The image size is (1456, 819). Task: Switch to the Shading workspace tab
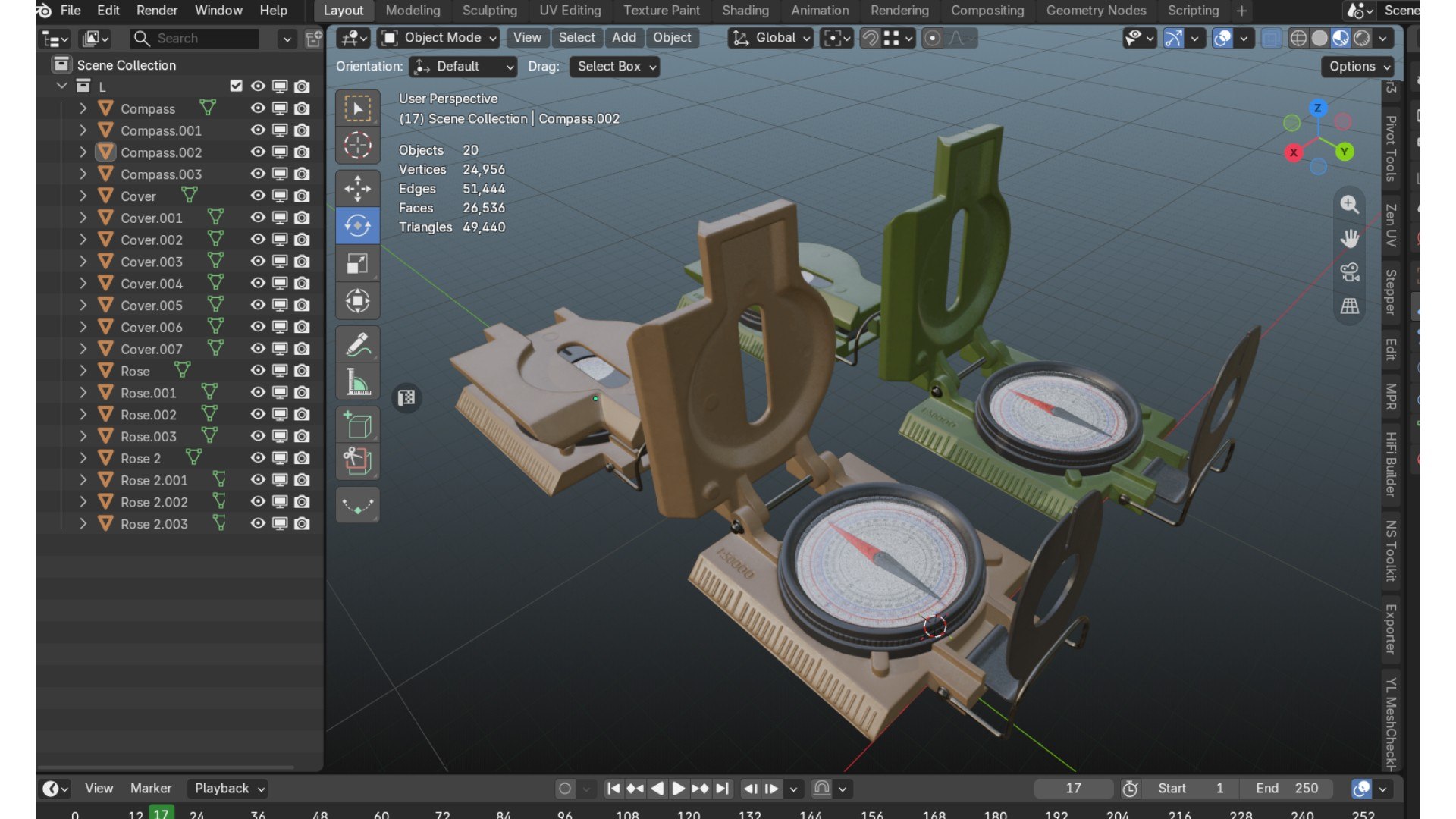745,11
